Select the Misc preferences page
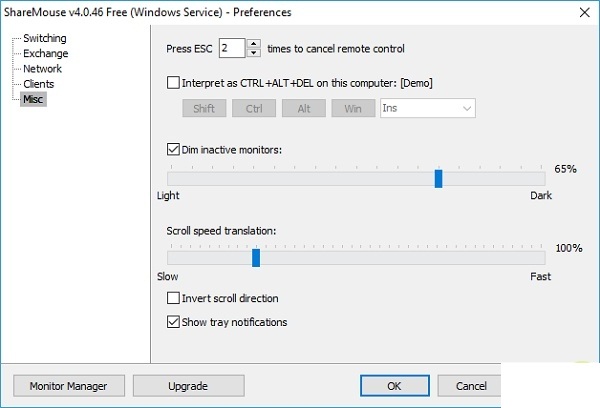This screenshot has height=408, width=600. pyautogui.click(x=34, y=99)
